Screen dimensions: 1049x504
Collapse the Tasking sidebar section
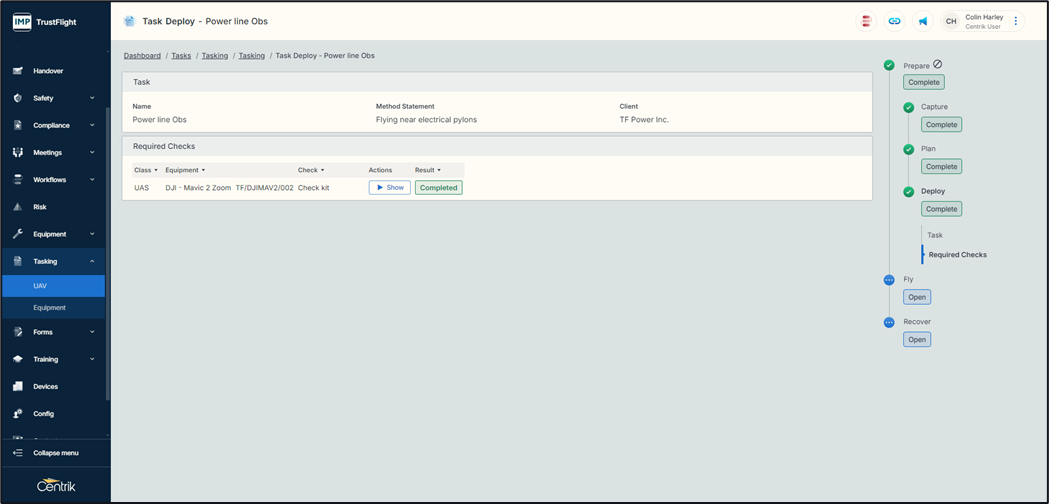[x=92, y=261]
